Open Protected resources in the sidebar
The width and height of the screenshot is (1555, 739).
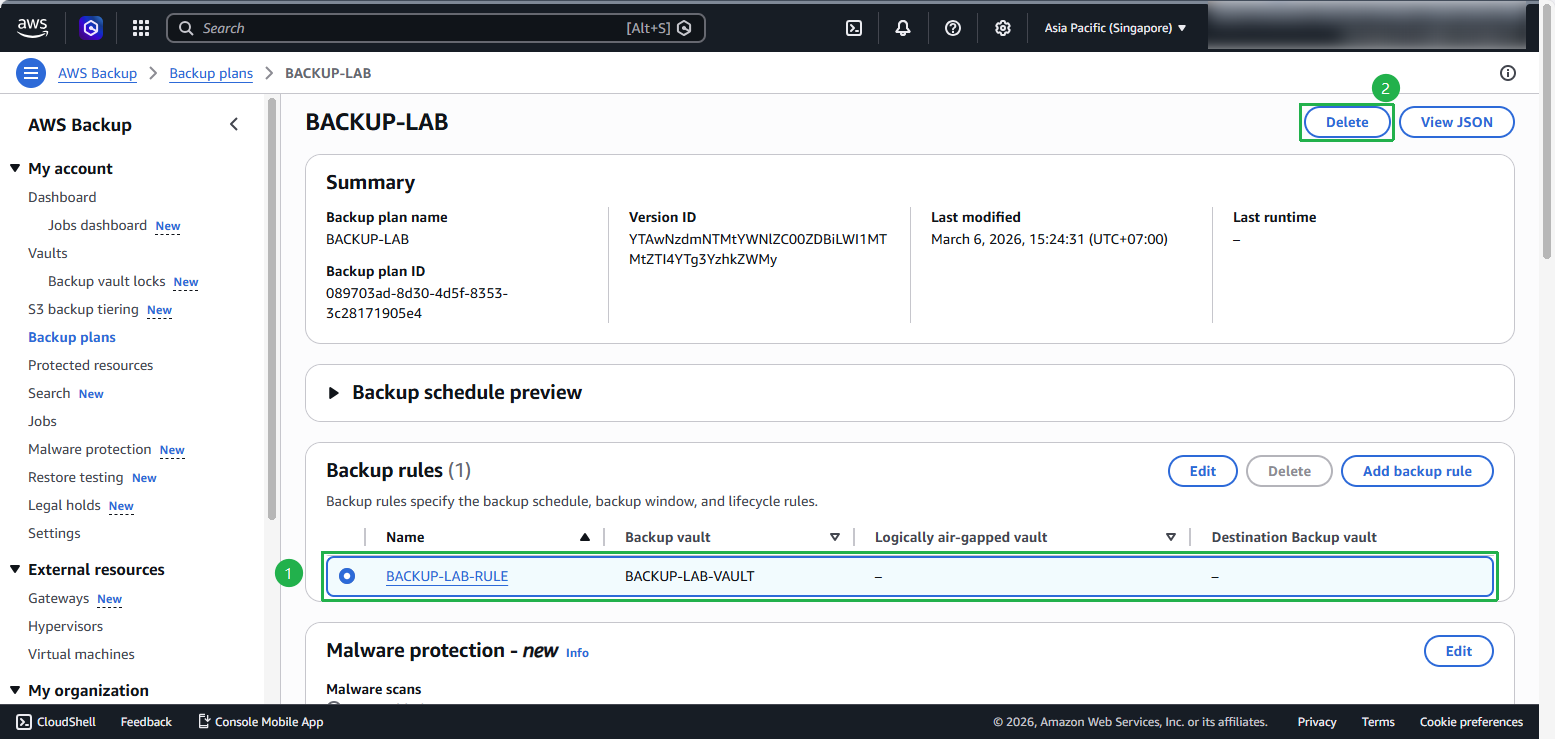tap(91, 366)
